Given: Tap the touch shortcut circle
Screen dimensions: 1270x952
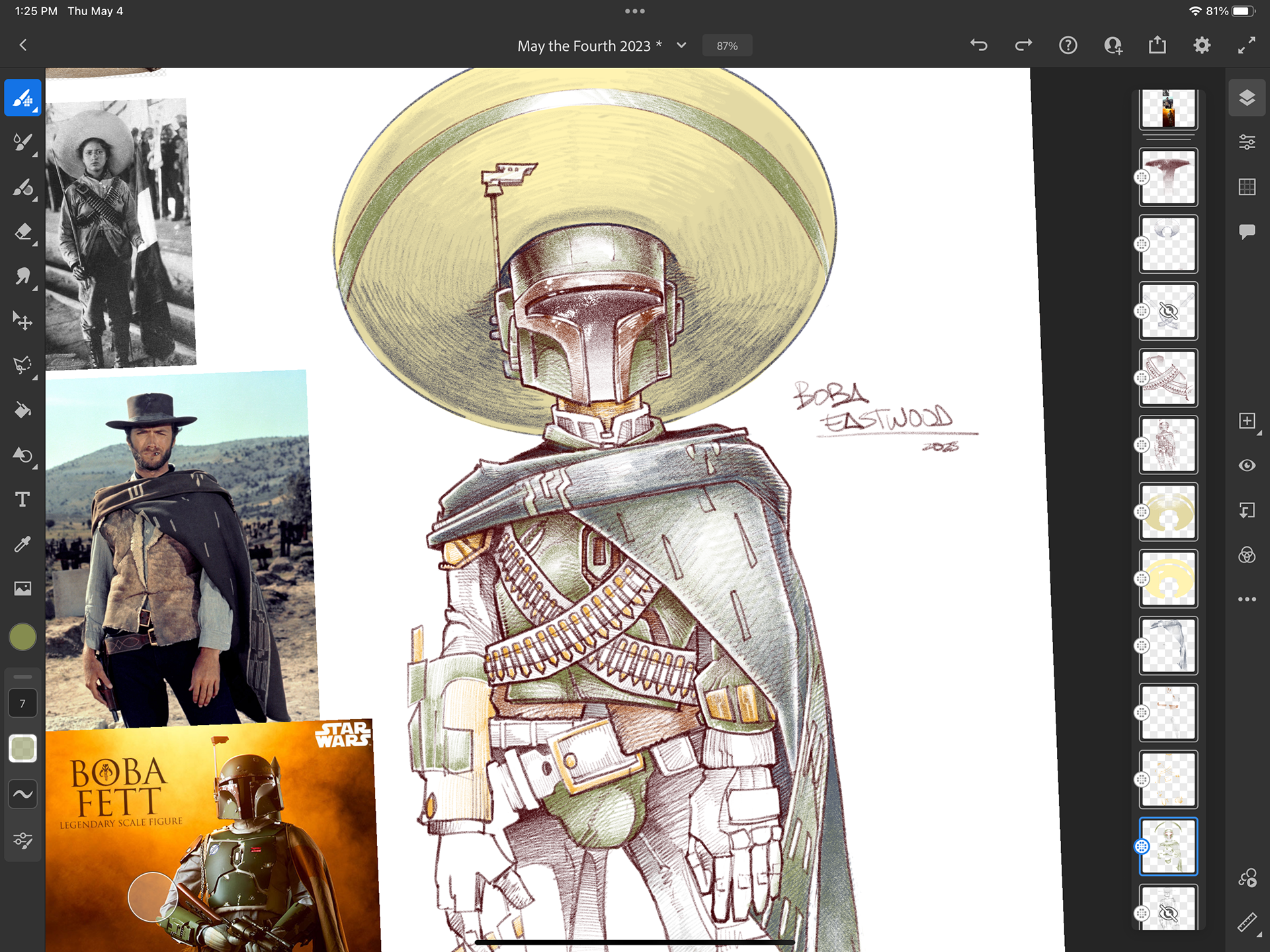Looking at the screenshot, I should (x=152, y=896).
